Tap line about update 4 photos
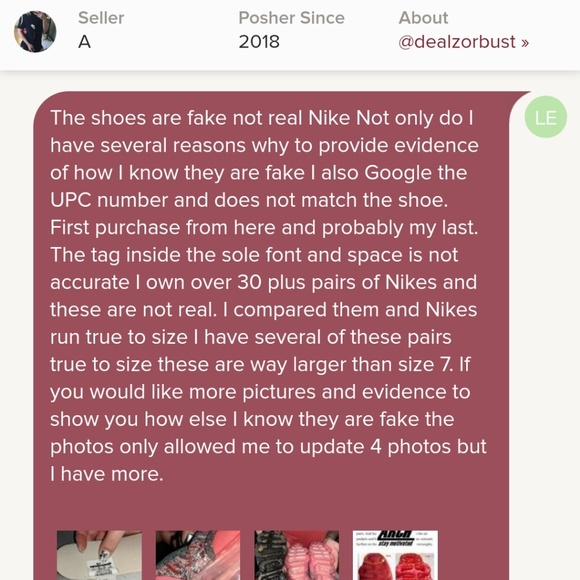The image size is (580, 580). coord(268,447)
